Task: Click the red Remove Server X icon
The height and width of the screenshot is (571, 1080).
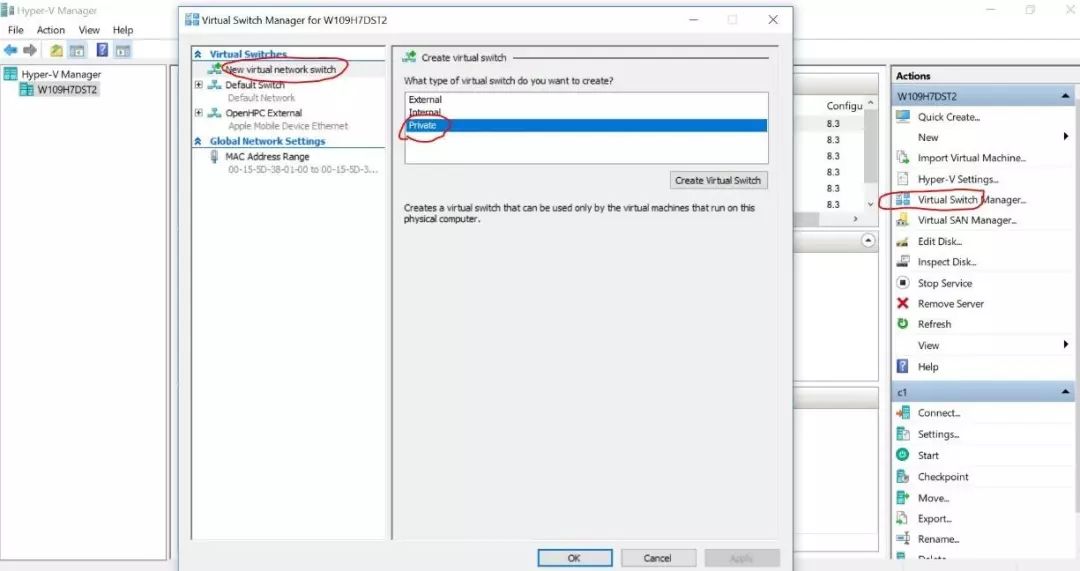Action: coord(902,303)
